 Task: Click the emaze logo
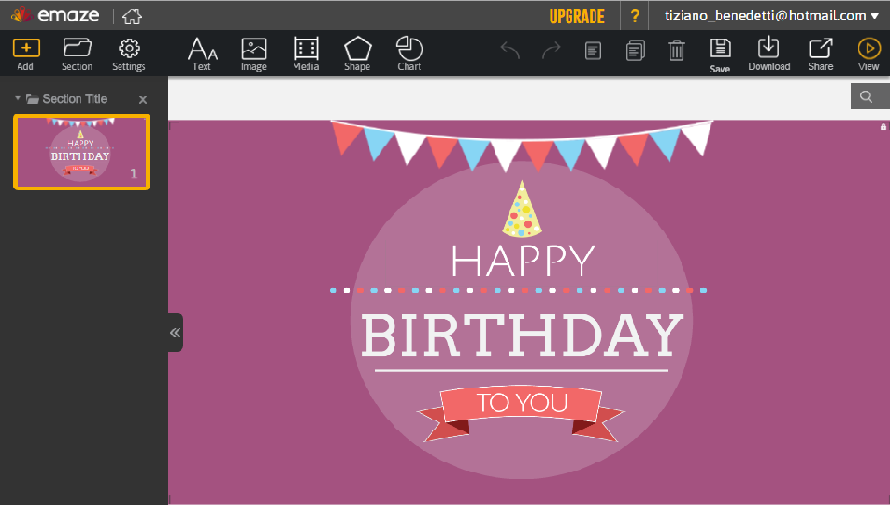tap(55, 15)
